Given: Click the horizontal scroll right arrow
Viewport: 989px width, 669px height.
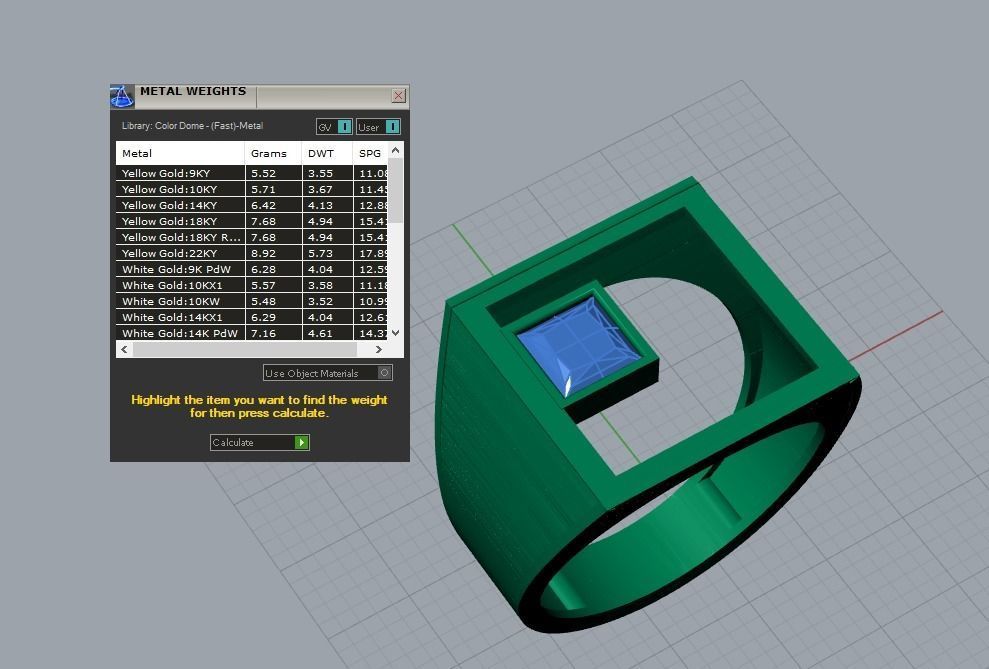Looking at the screenshot, I should pos(378,349).
